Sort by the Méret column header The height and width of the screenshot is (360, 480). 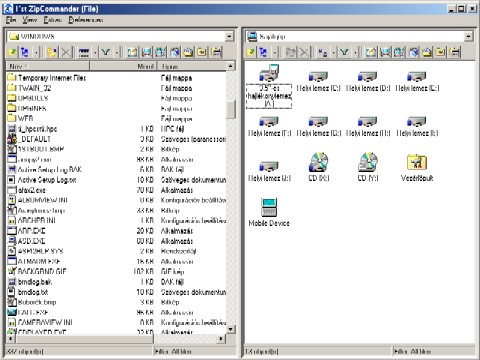[123, 66]
